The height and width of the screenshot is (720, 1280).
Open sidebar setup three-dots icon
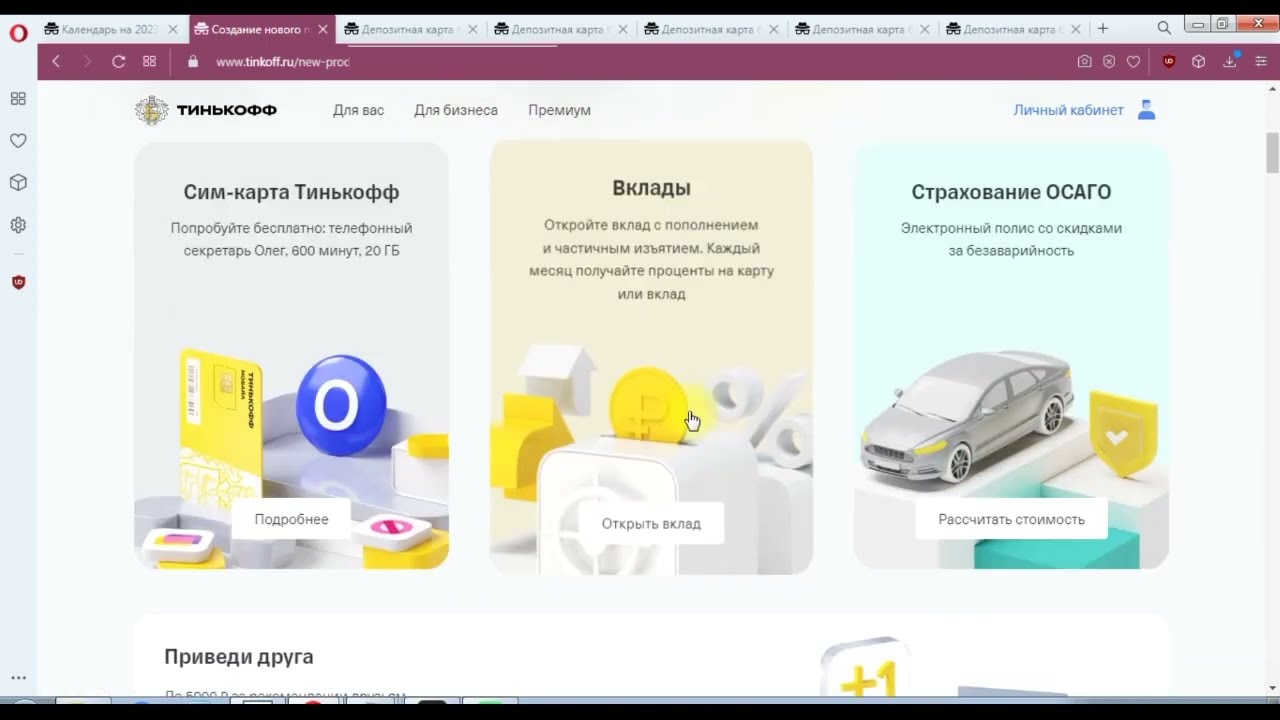click(x=18, y=678)
